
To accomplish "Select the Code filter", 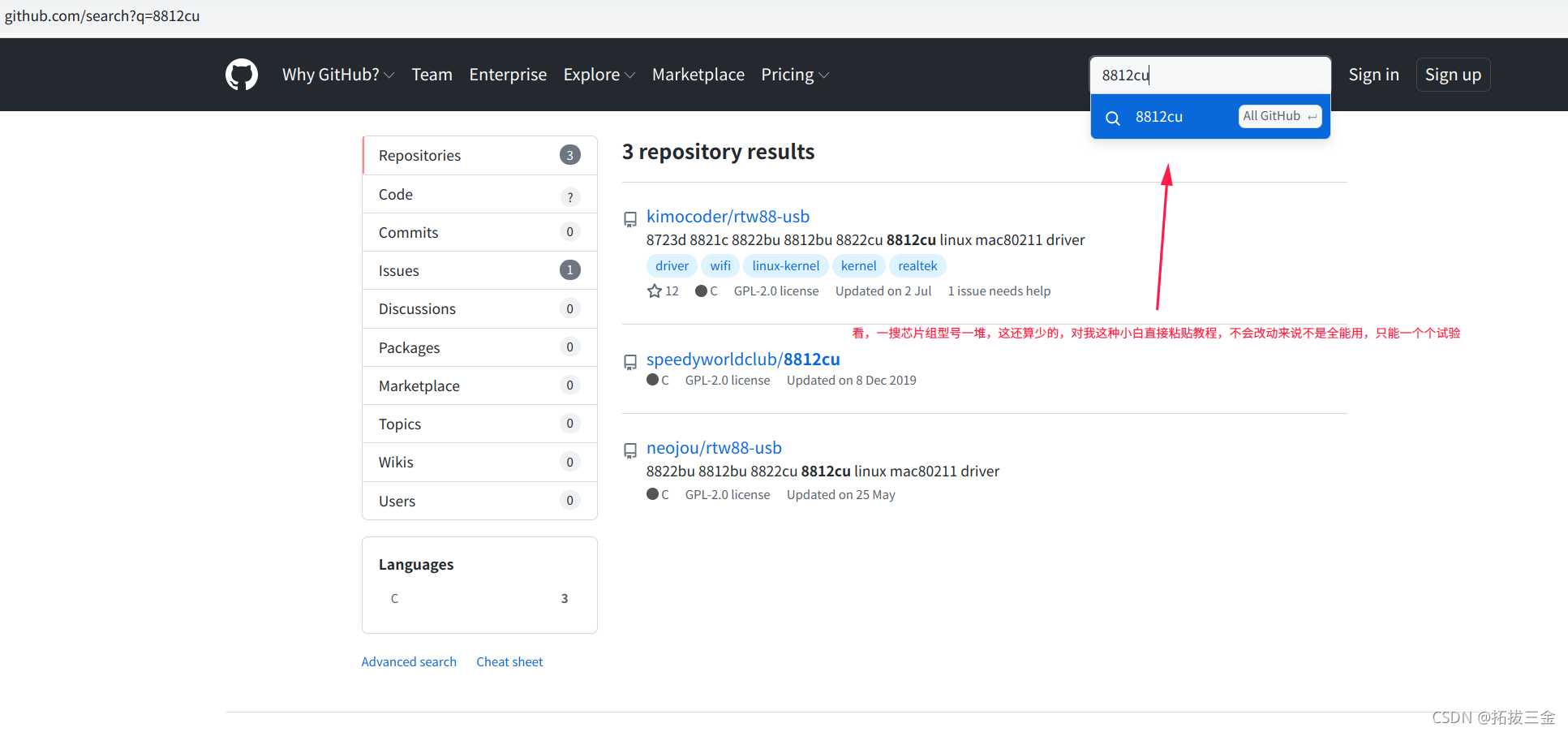I will [x=479, y=194].
